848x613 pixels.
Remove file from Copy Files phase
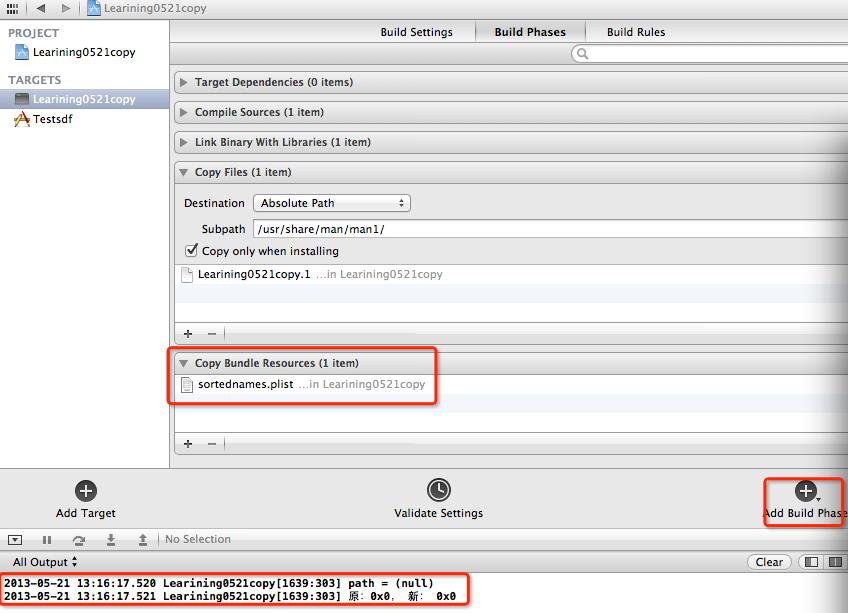(212, 334)
